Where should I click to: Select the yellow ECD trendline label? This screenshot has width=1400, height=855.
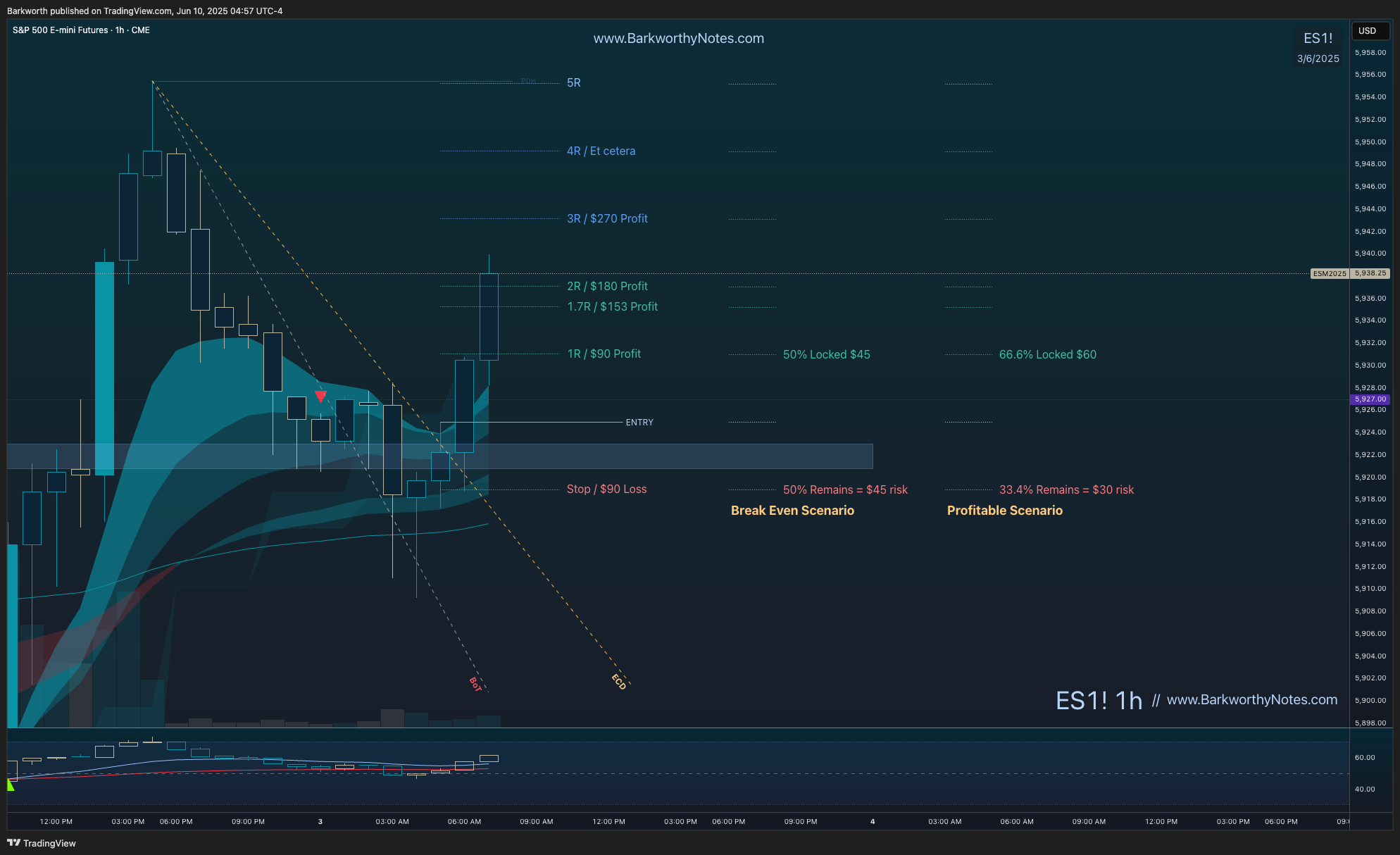618,682
